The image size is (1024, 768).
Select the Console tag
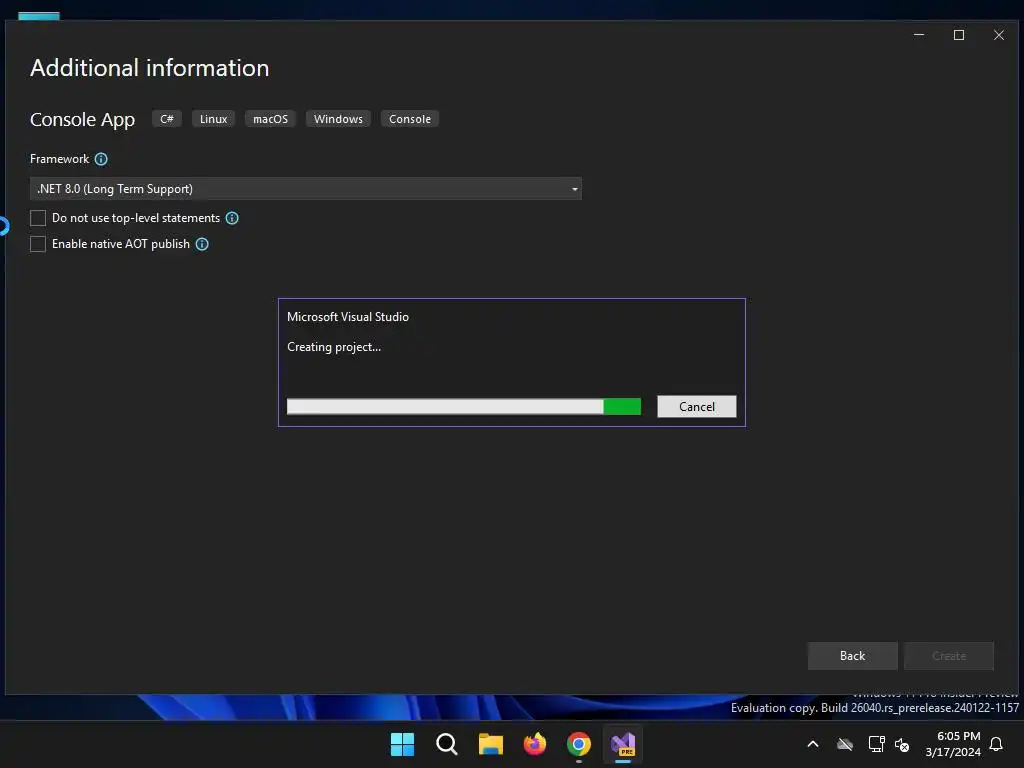click(410, 119)
